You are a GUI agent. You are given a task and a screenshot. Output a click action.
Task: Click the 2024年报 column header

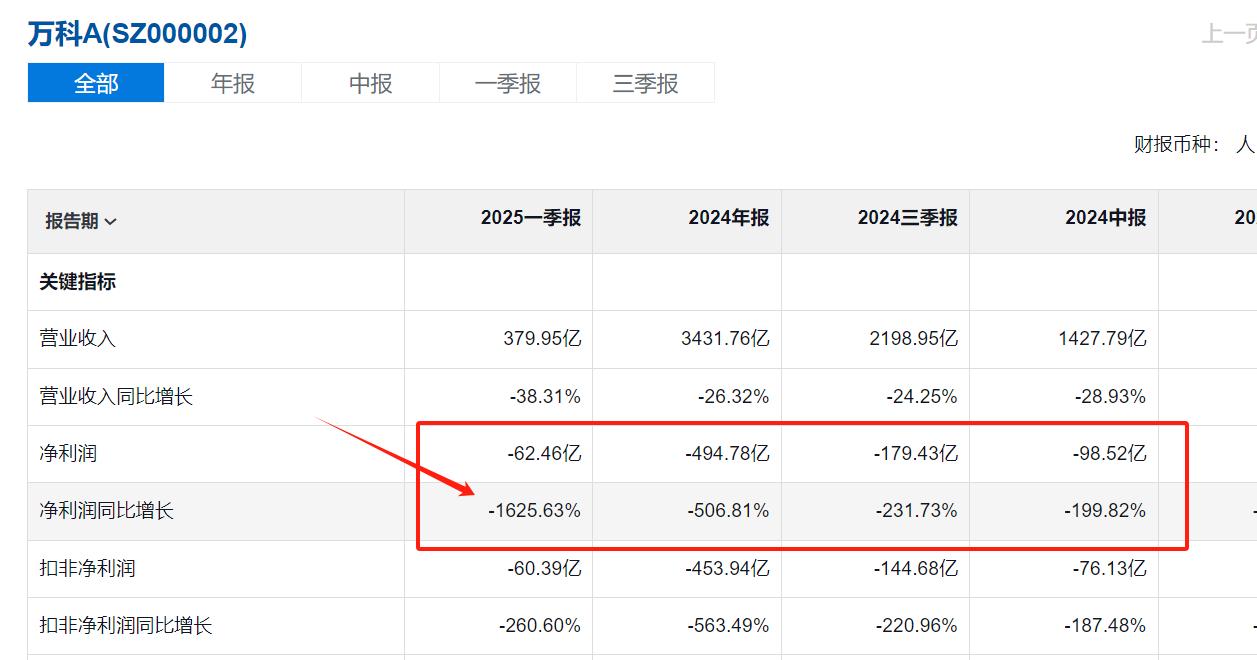[x=728, y=218]
